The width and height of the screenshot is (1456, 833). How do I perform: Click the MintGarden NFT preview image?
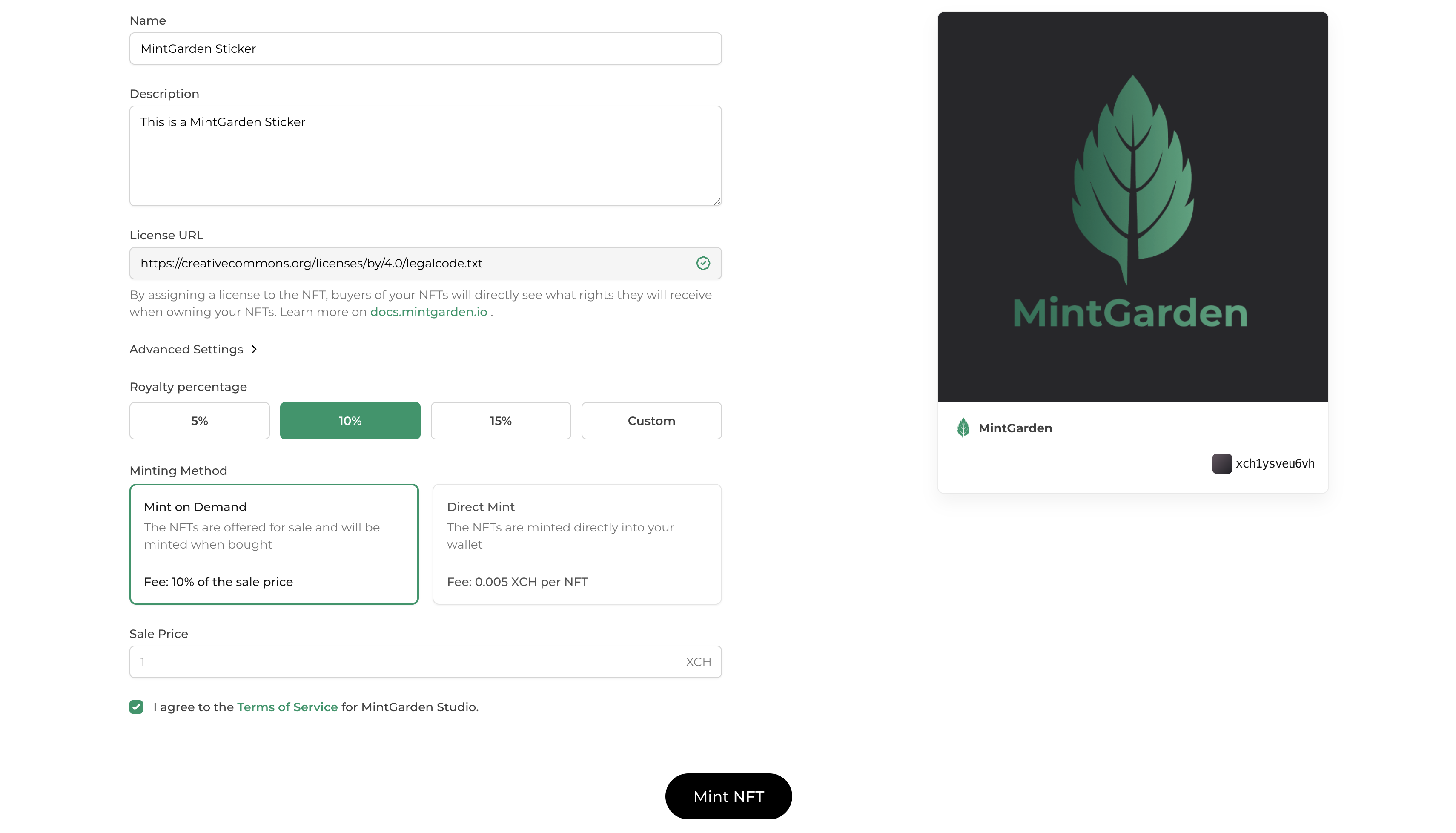coord(1132,207)
